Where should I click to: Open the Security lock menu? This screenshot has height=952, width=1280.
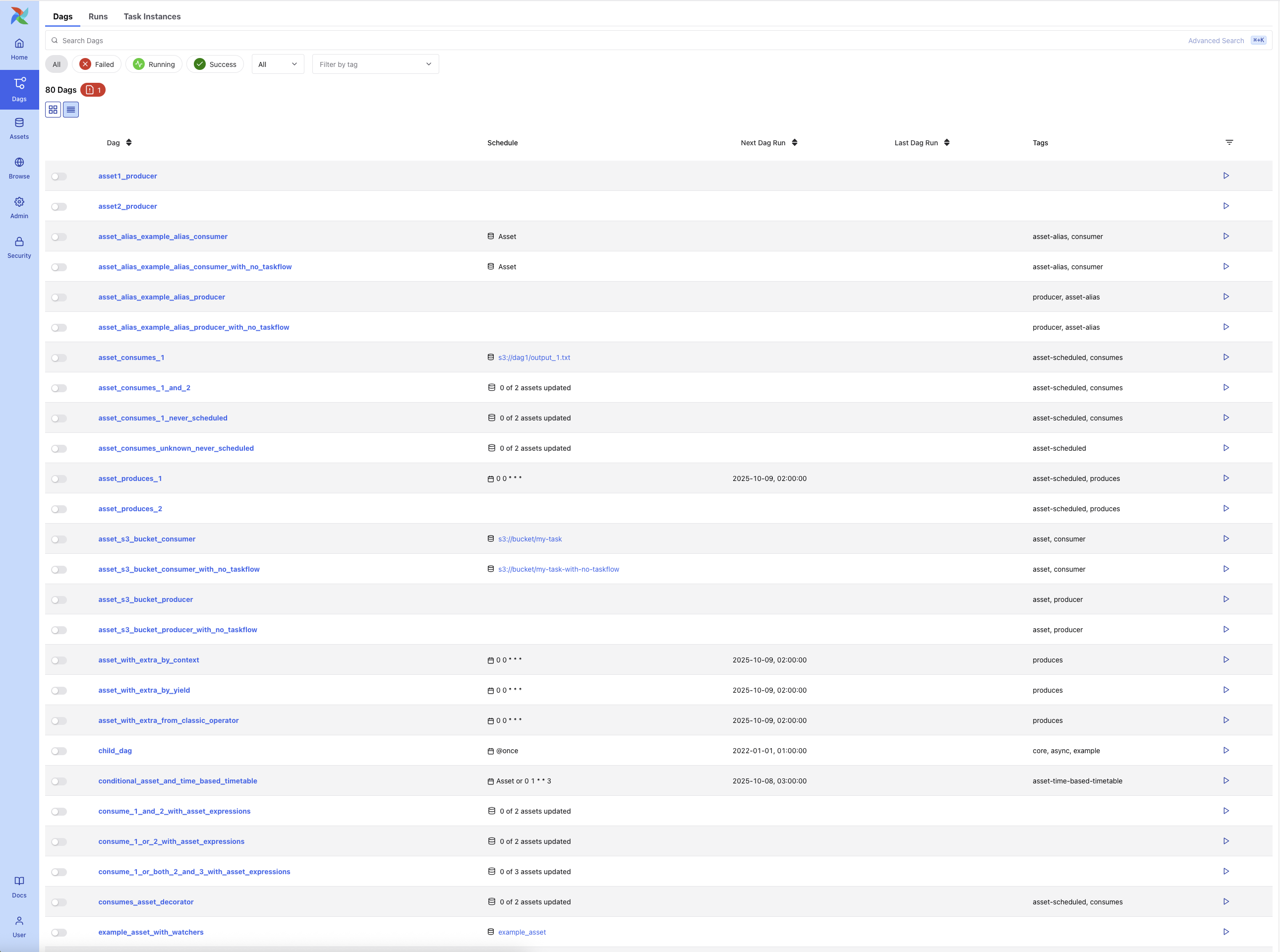(x=19, y=247)
